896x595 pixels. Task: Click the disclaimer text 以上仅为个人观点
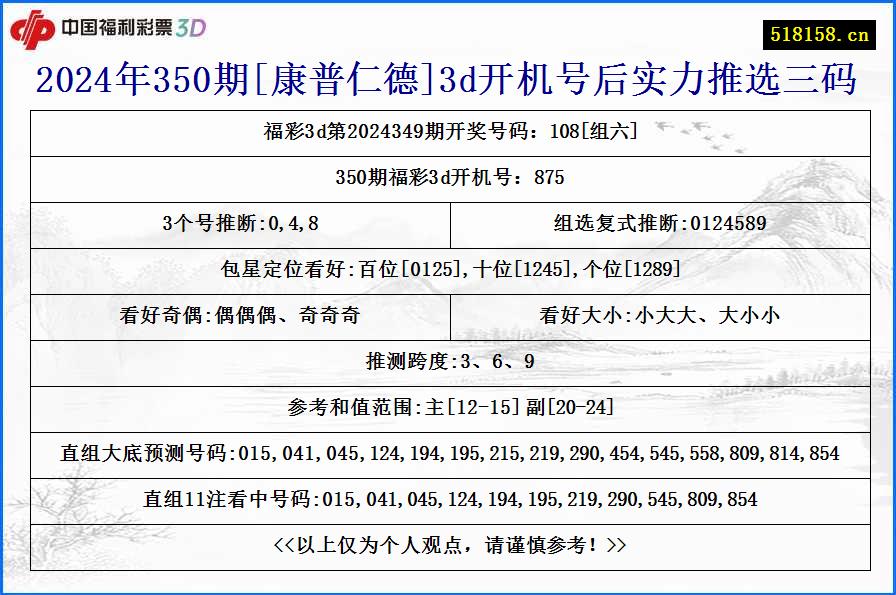coord(447,546)
